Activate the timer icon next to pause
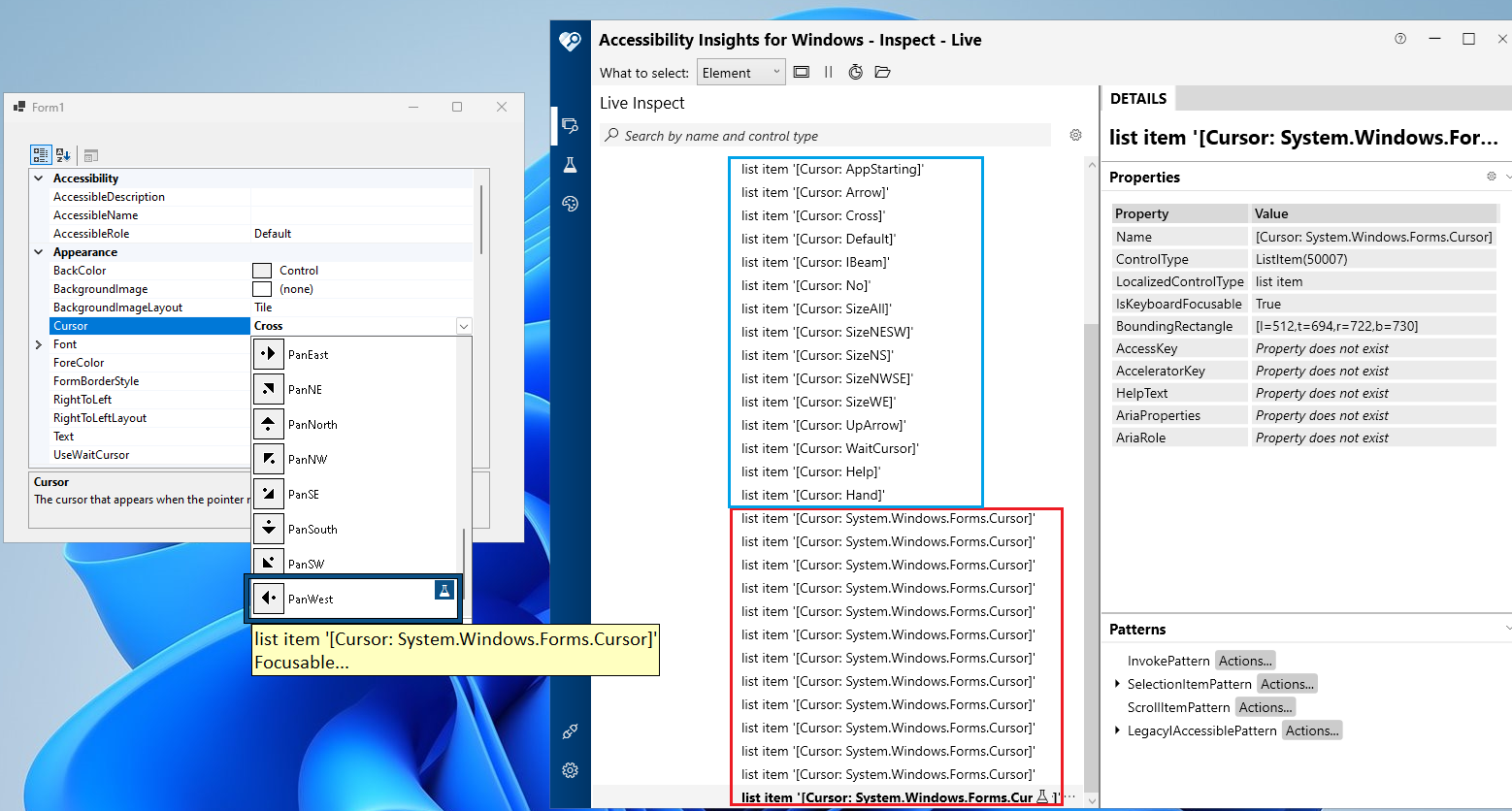This screenshot has height=811, width=1512. tap(855, 71)
